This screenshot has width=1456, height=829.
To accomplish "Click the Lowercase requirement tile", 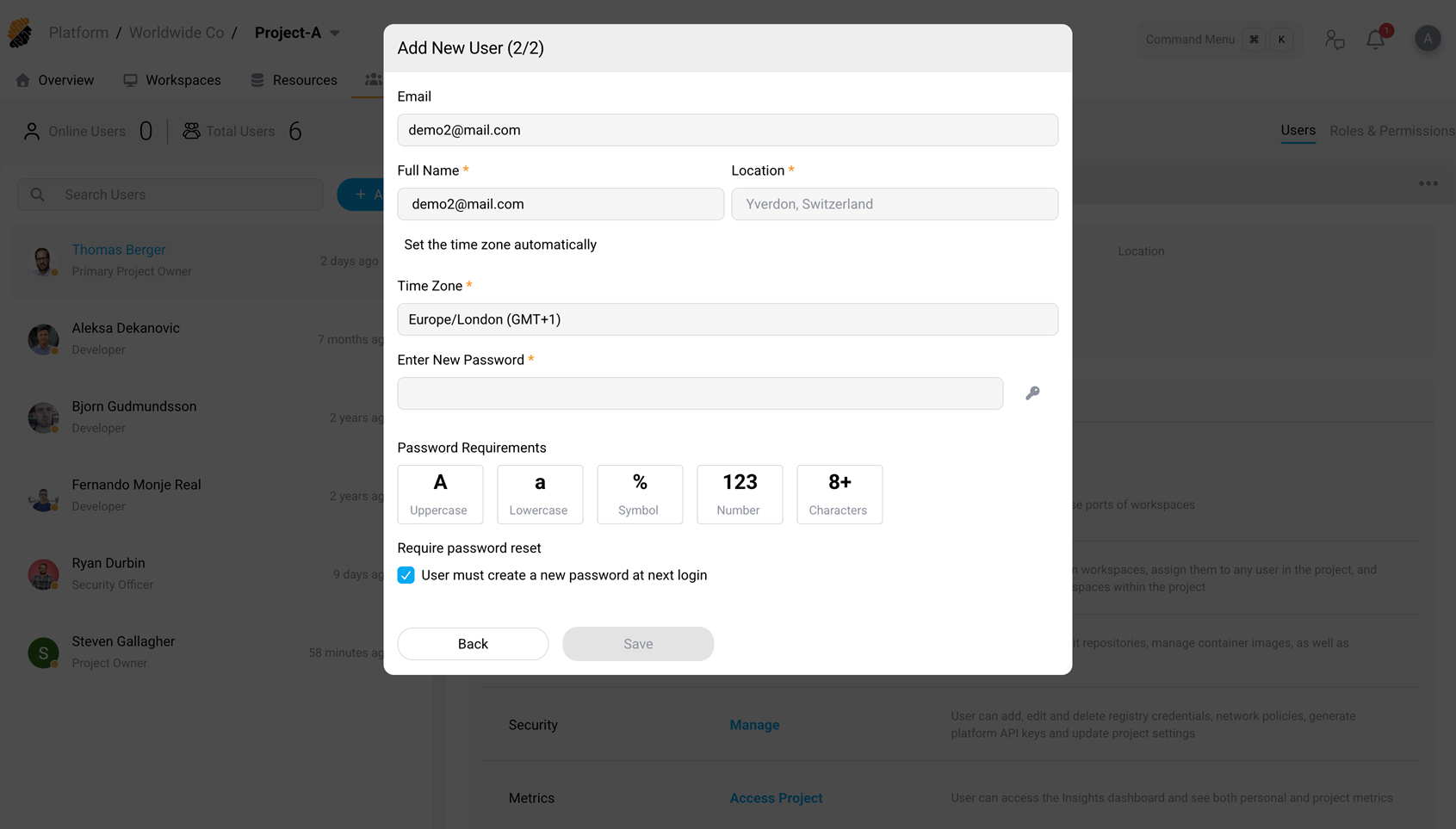I will tap(540, 494).
